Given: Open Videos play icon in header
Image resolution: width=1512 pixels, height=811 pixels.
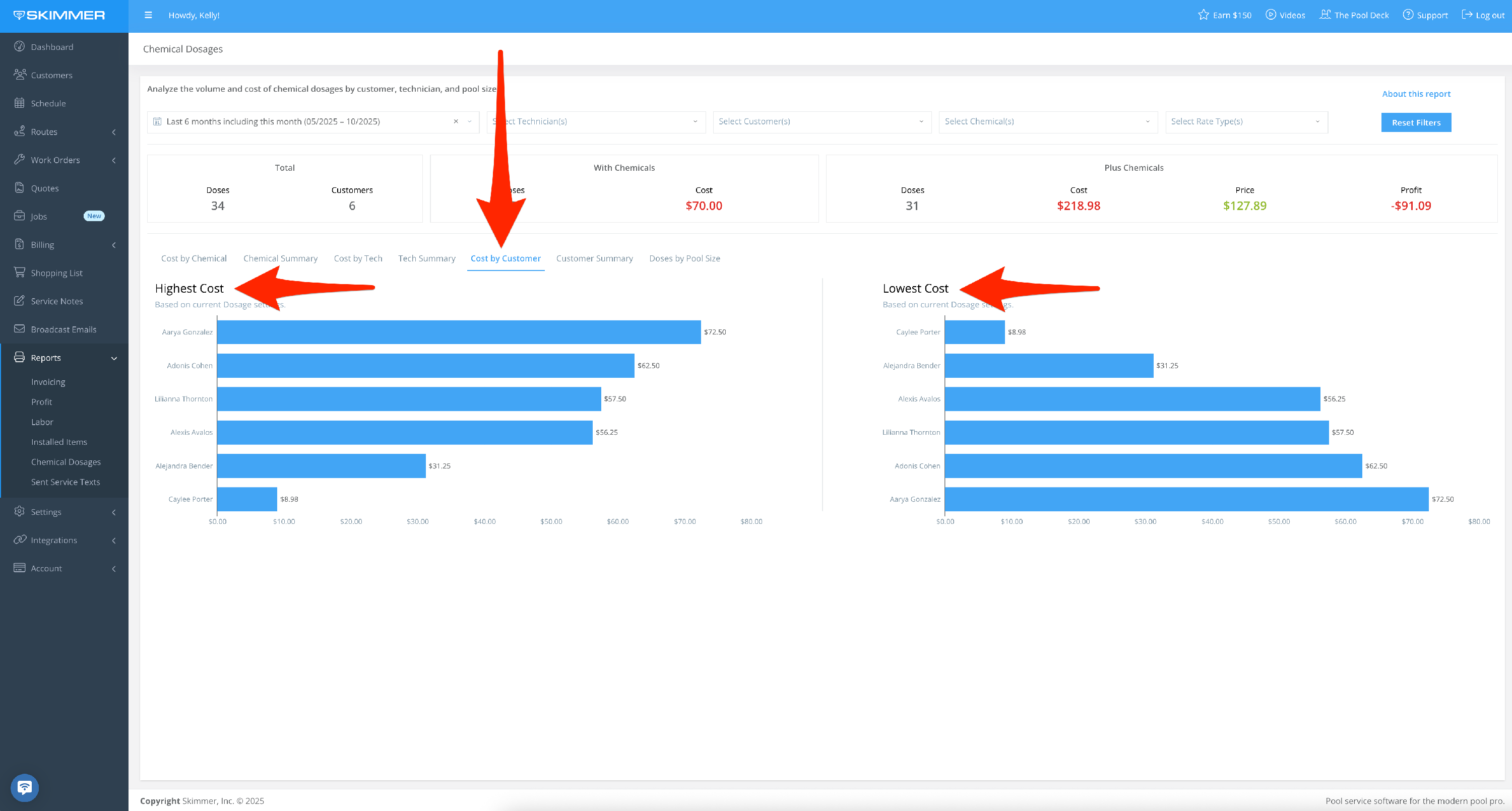Looking at the screenshot, I should point(1270,15).
